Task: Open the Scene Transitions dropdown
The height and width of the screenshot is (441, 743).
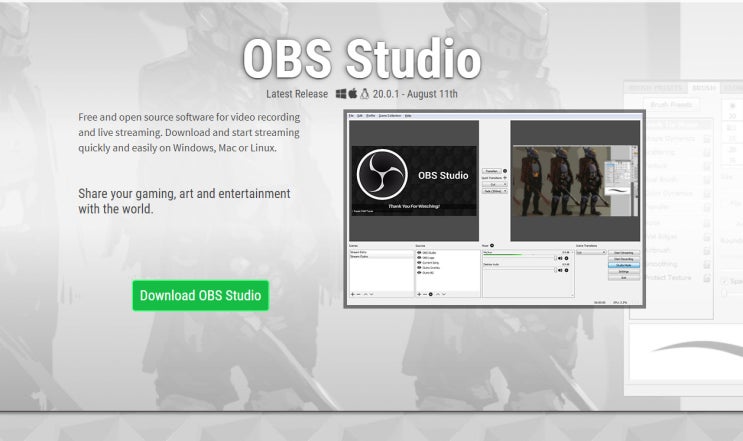Action: pyautogui.click(x=591, y=252)
